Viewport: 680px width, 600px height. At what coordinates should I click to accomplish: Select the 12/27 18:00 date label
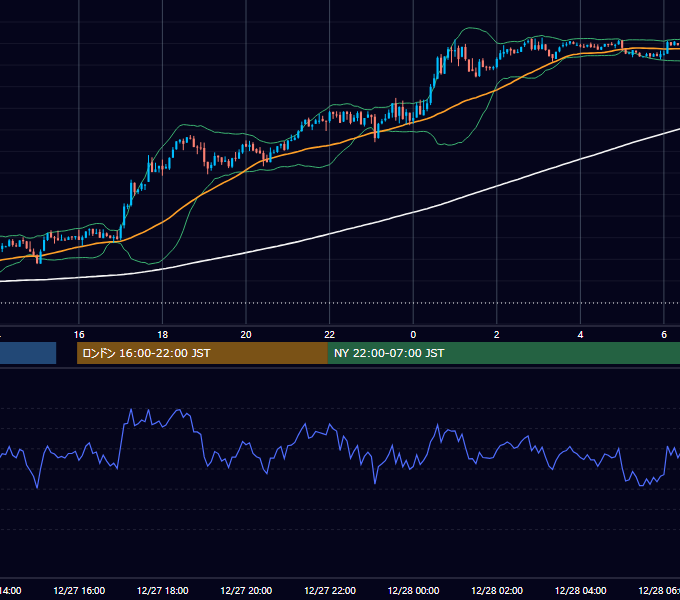pyautogui.click(x=163, y=590)
